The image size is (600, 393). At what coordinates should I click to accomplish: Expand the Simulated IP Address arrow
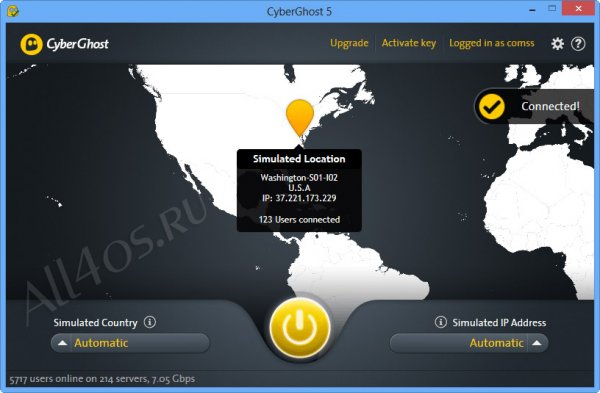[x=537, y=343]
